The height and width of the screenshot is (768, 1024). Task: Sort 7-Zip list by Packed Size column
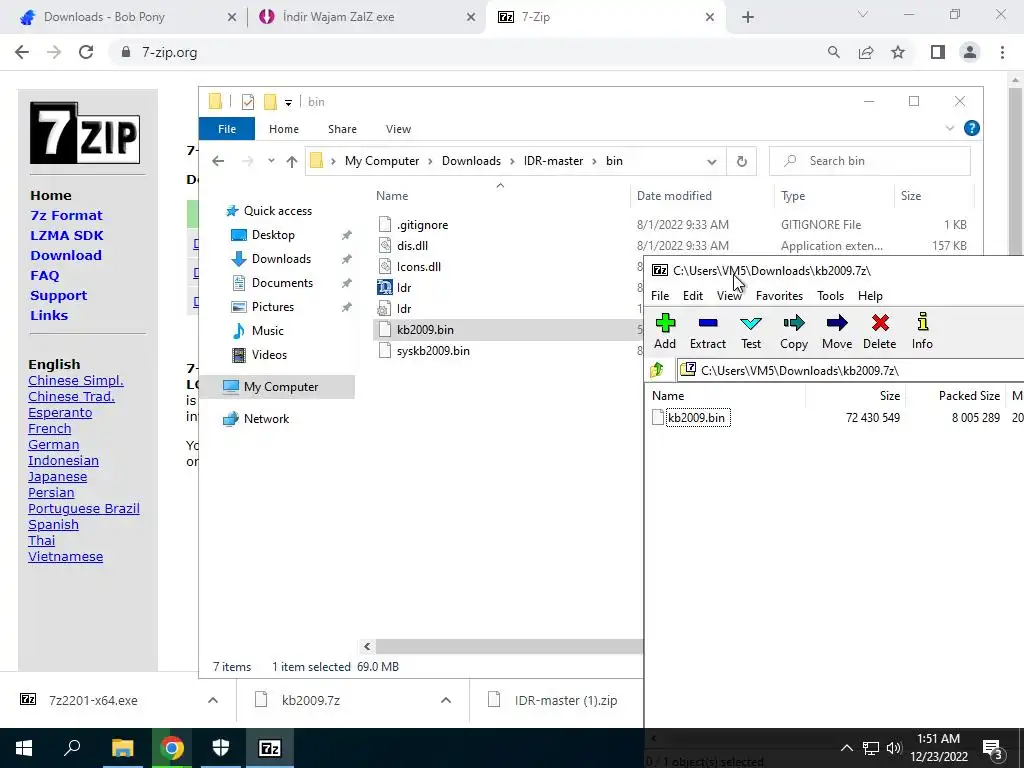[969, 396]
